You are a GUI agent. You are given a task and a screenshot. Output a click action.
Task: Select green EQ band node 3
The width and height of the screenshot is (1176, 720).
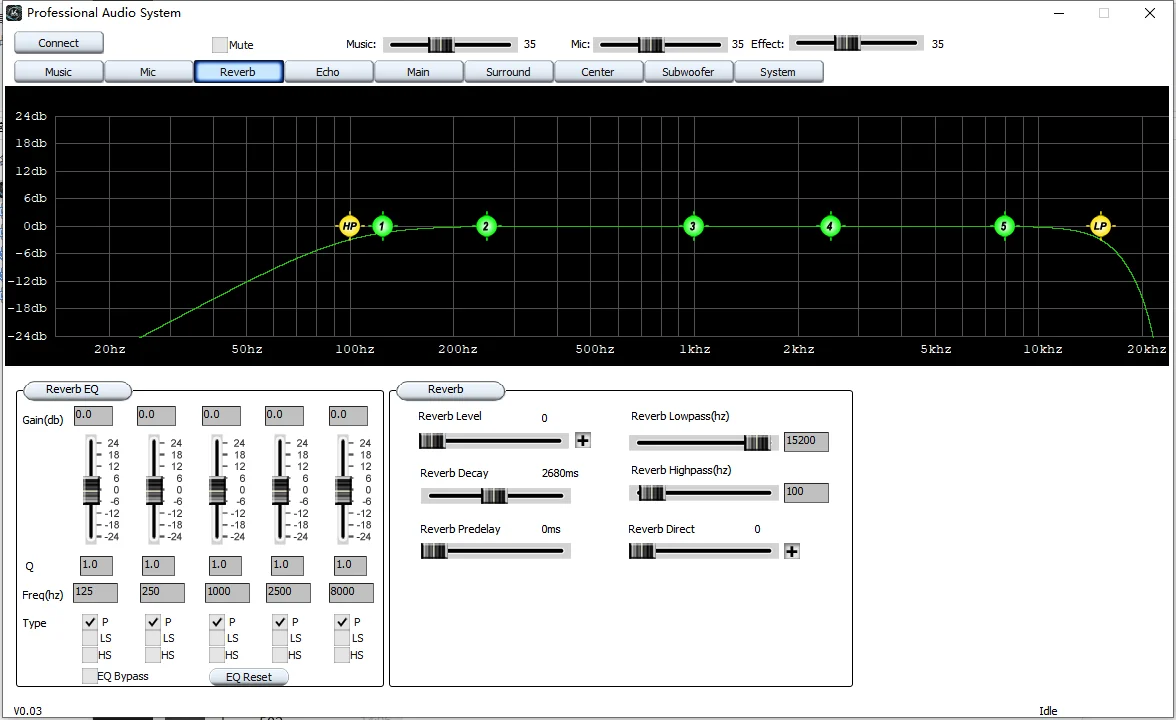693,227
